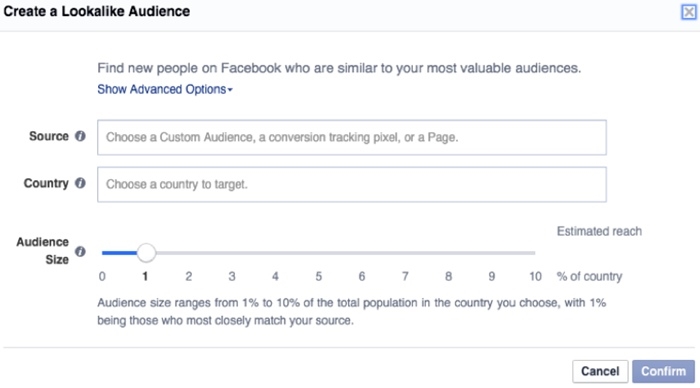Click the Source input field
The width and height of the screenshot is (700, 388).
click(x=352, y=138)
